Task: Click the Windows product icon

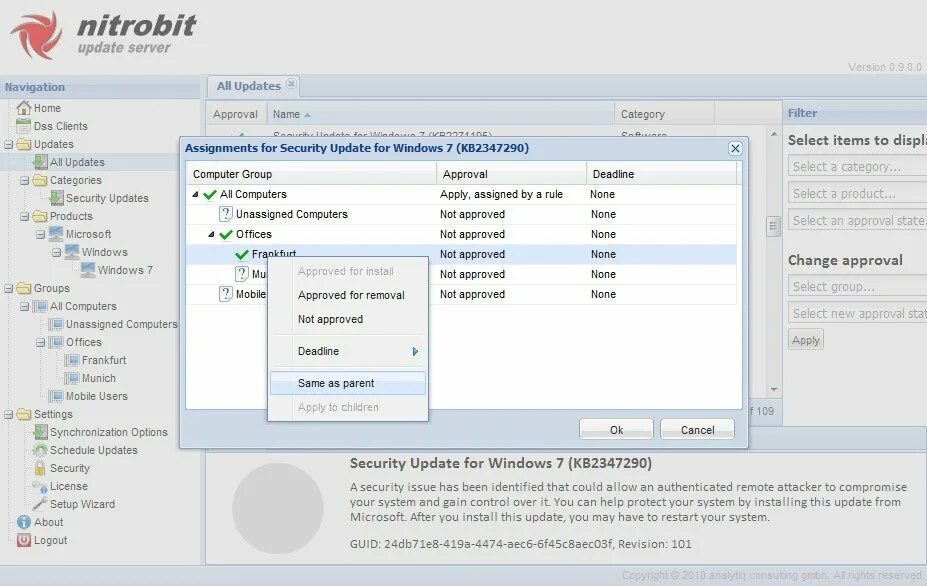Action: pos(72,252)
